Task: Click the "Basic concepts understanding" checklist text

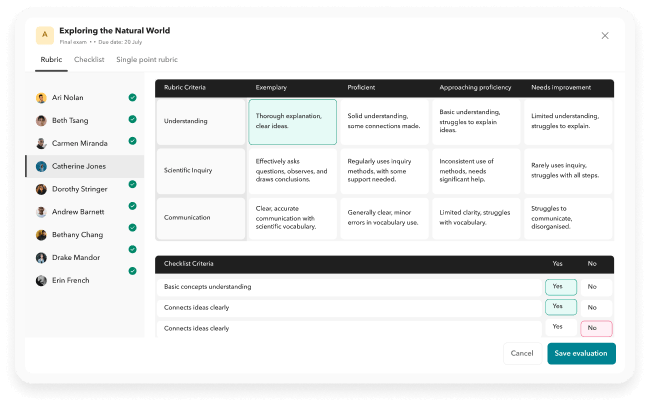Action: point(207,287)
